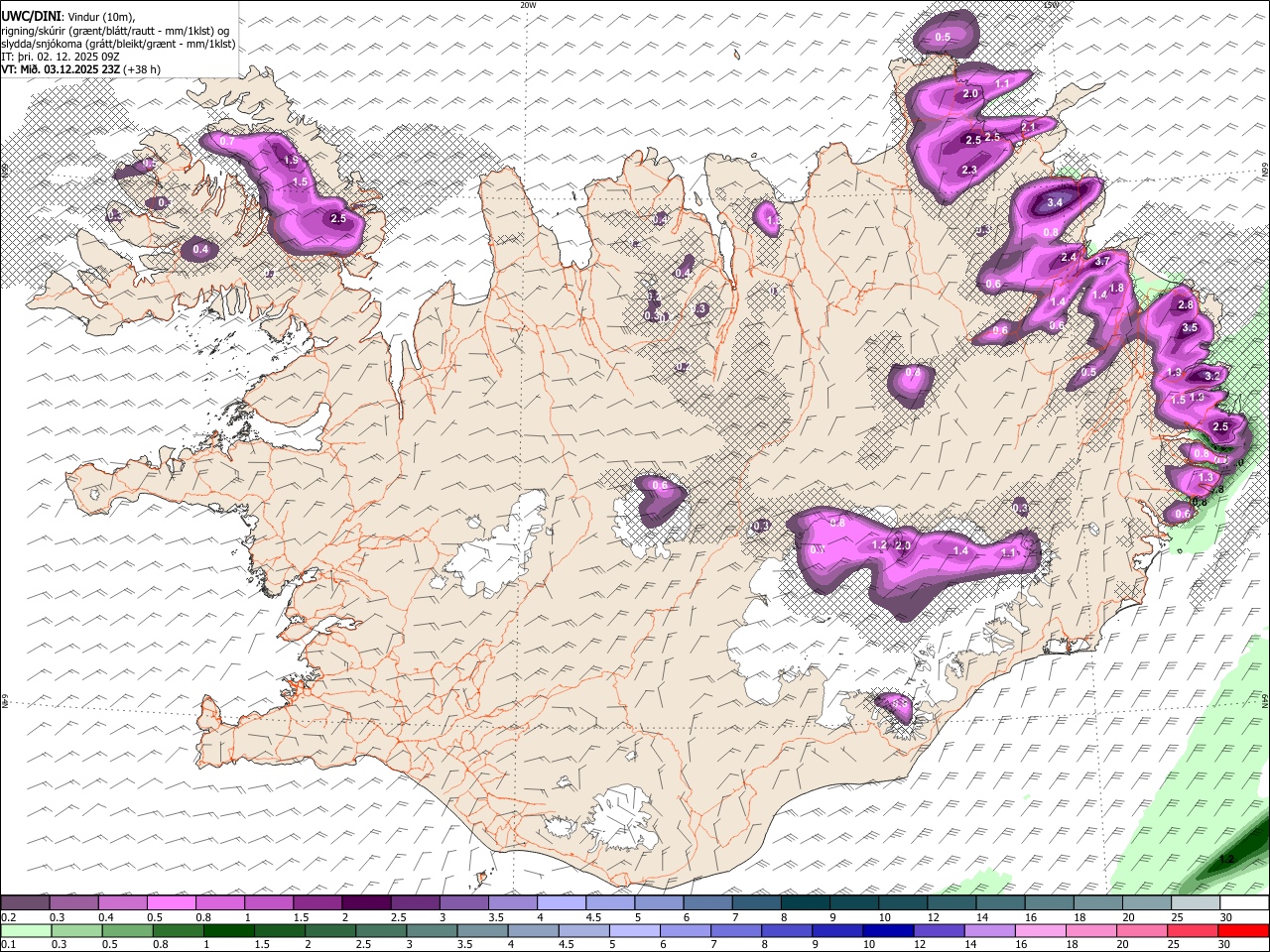Image resolution: width=1270 pixels, height=952 pixels.
Task: Click the 3.7 snowfall value
Action: click(x=1101, y=262)
